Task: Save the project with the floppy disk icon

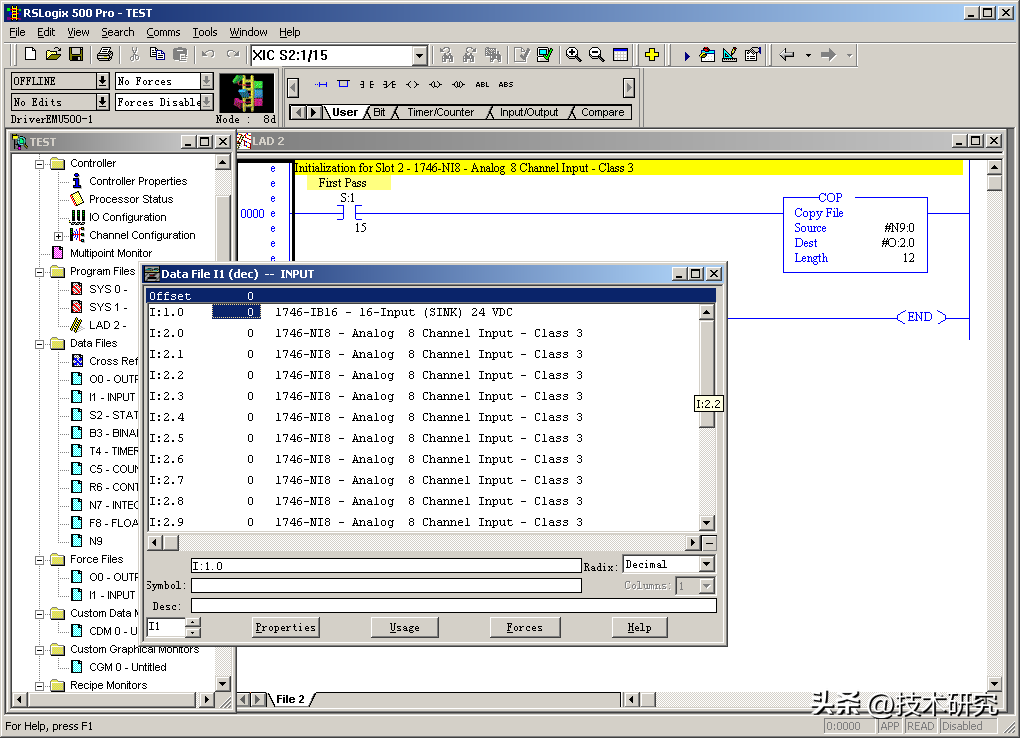Action: coord(76,55)
